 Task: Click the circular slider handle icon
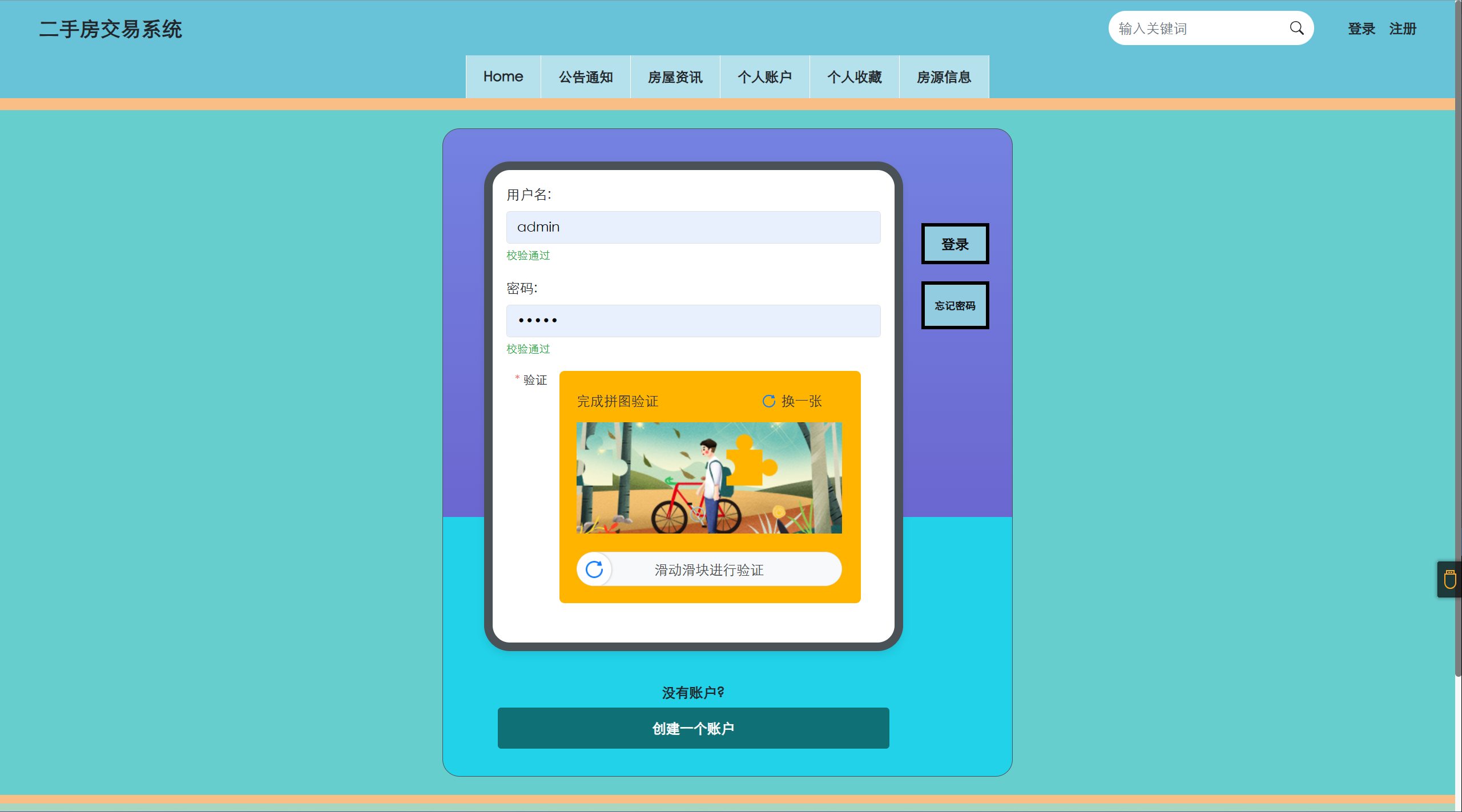(x=594, y=569)
